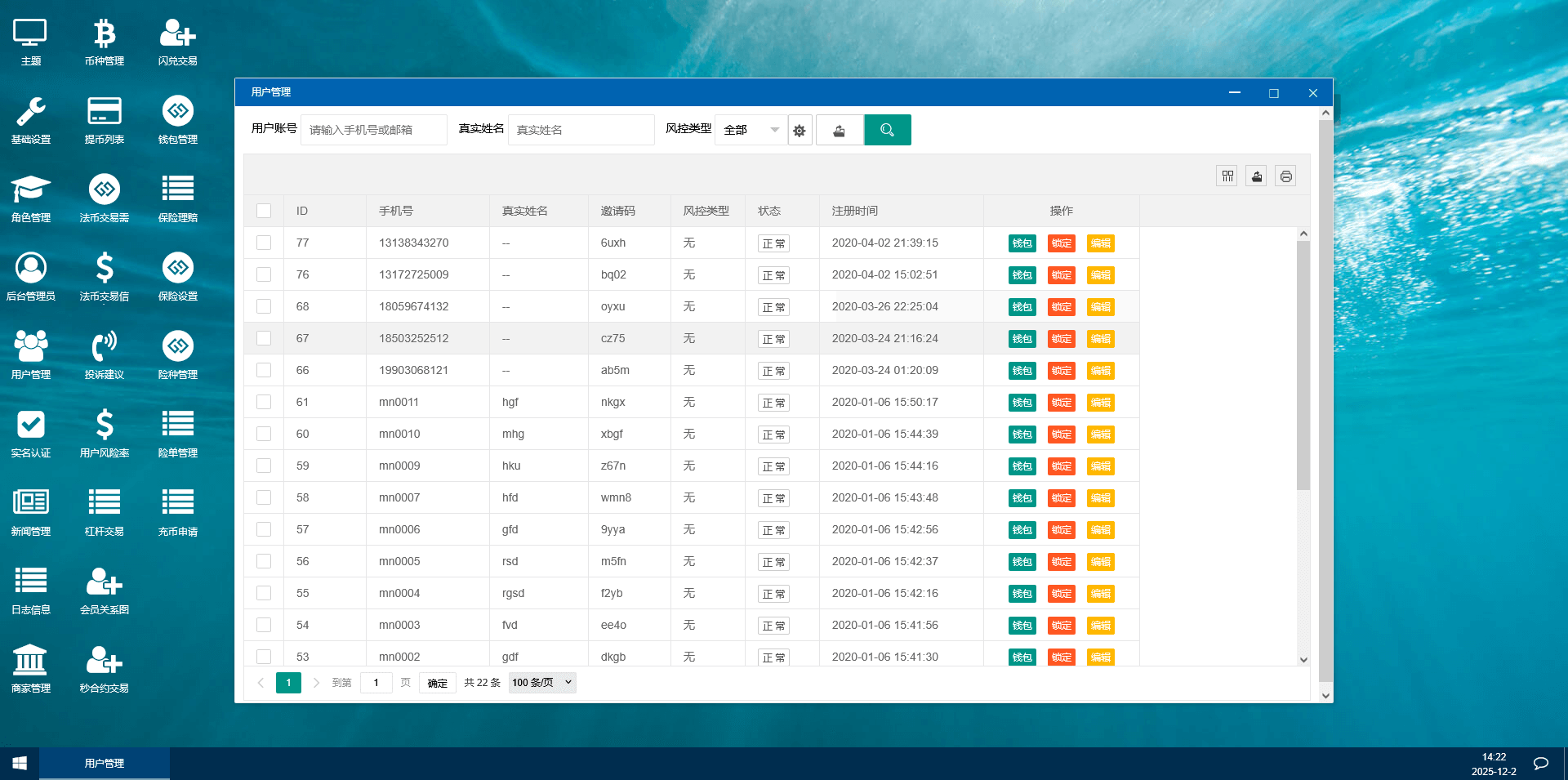
Task: Open 秒合约交易 desktop icon
Action: [104, 668]
